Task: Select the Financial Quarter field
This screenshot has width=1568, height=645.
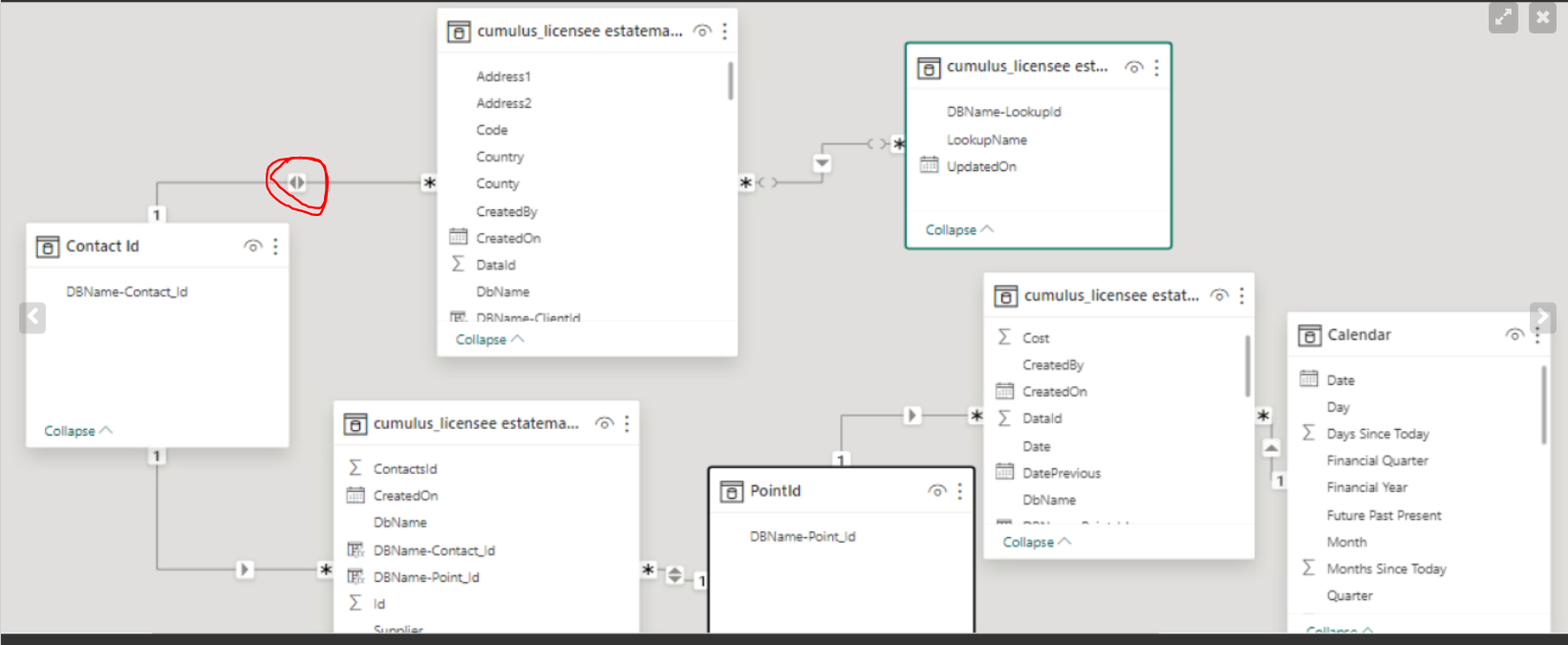Action: (x=1378, y=461)
